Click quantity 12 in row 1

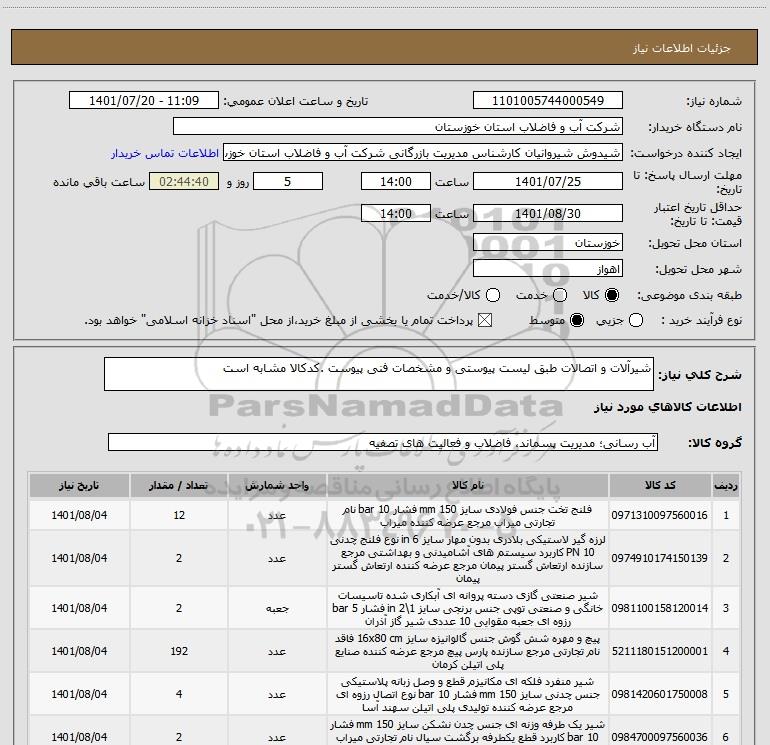(179, 515)
